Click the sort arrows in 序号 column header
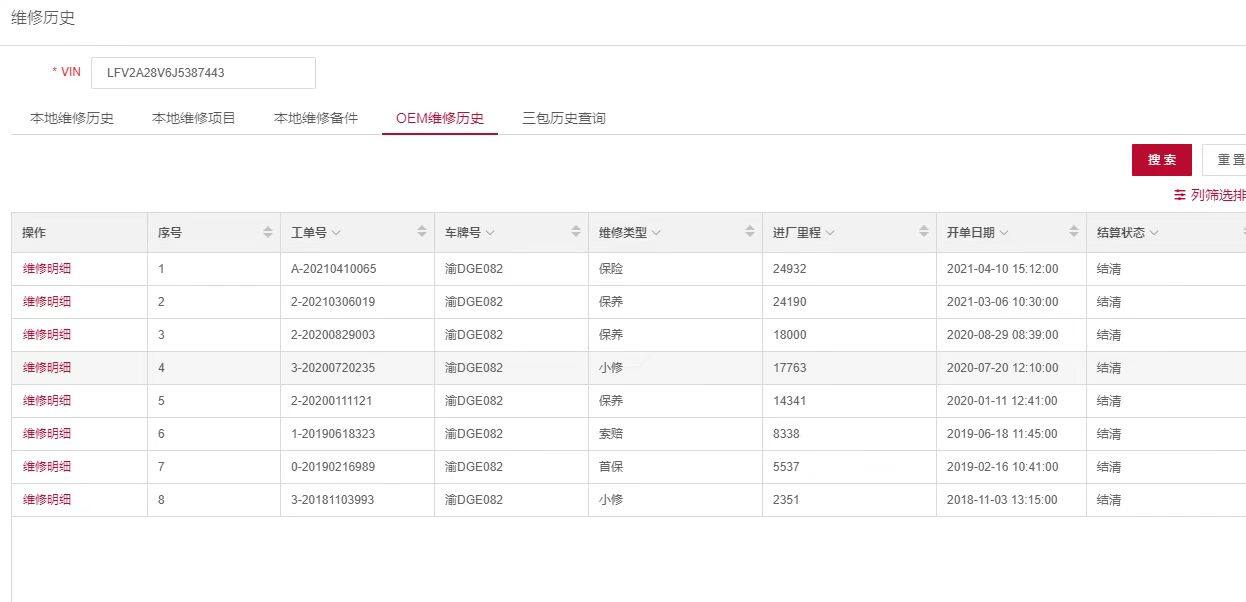 (x=268, y=232)
